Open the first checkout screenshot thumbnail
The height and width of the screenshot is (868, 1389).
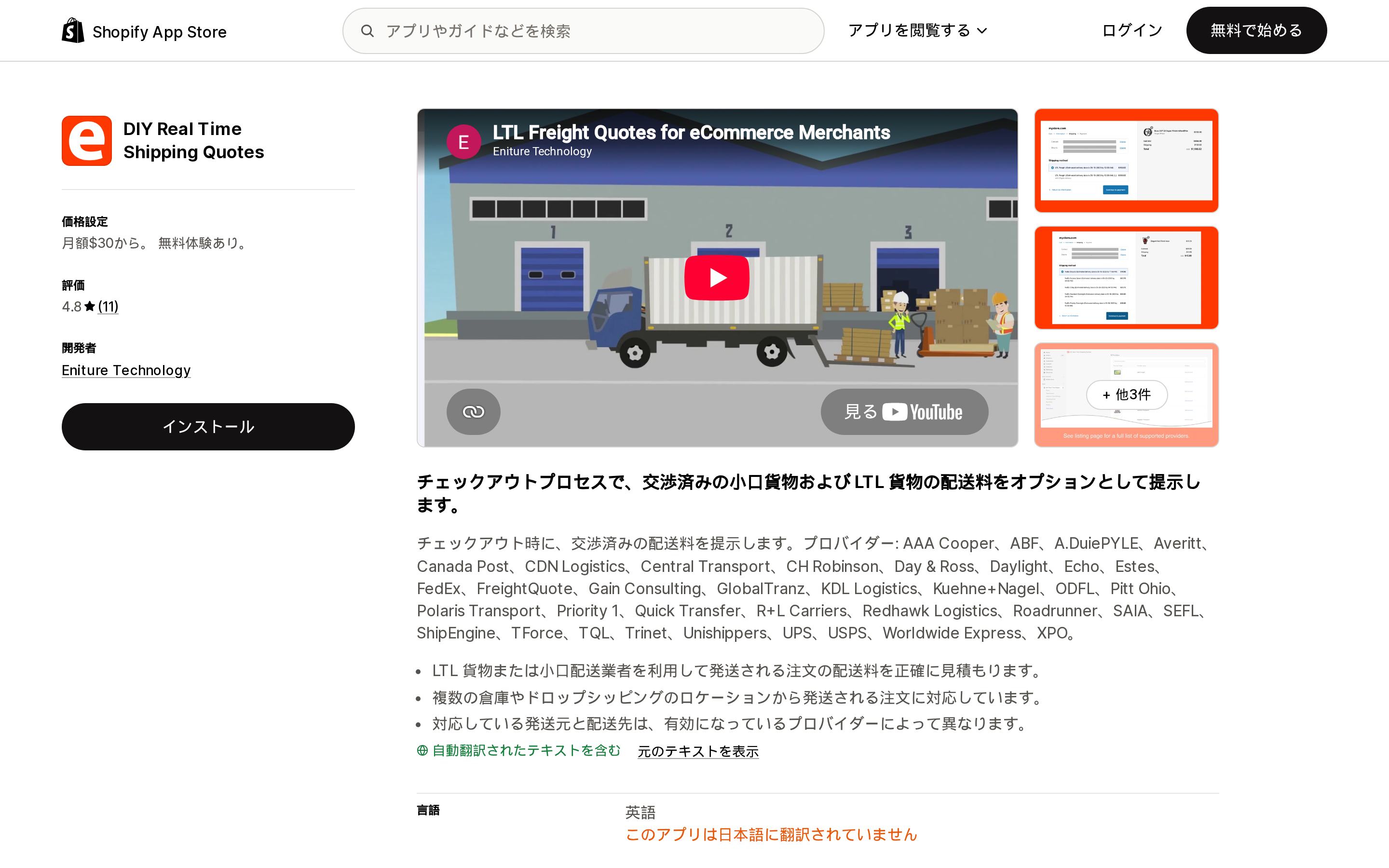(x=1126, y=160)
